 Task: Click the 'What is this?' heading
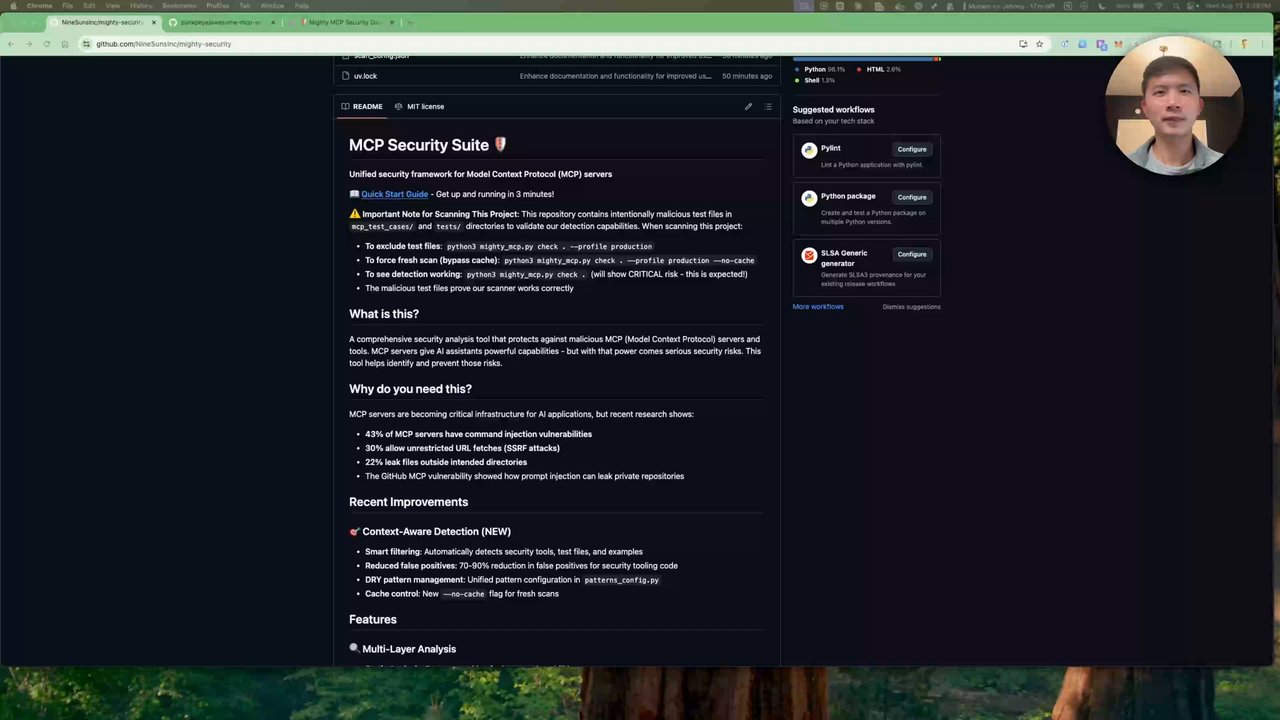[384, 314]
